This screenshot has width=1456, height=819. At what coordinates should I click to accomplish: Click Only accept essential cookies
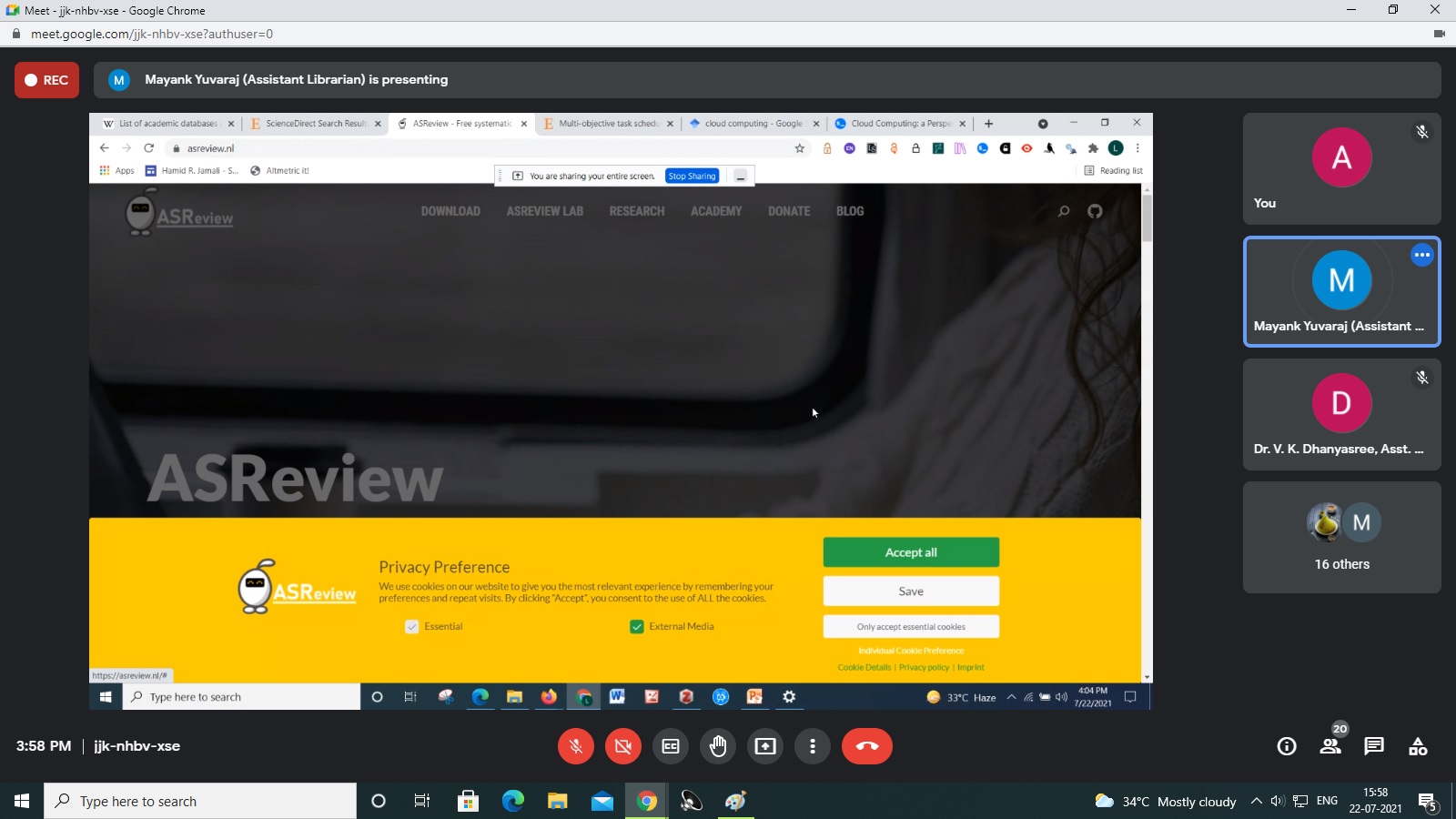pos(911,627)
